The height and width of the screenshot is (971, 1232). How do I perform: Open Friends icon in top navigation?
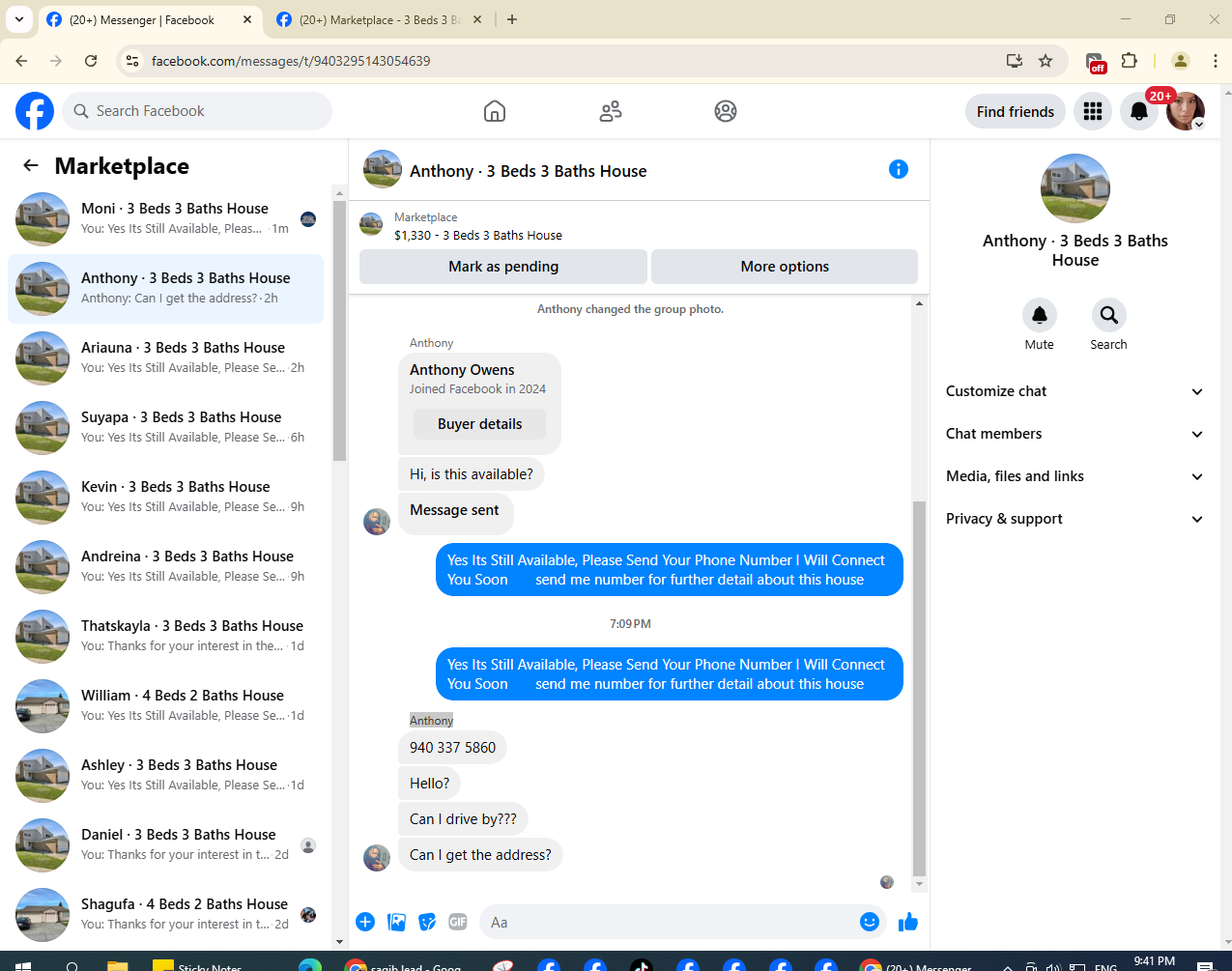click(611, 111)
